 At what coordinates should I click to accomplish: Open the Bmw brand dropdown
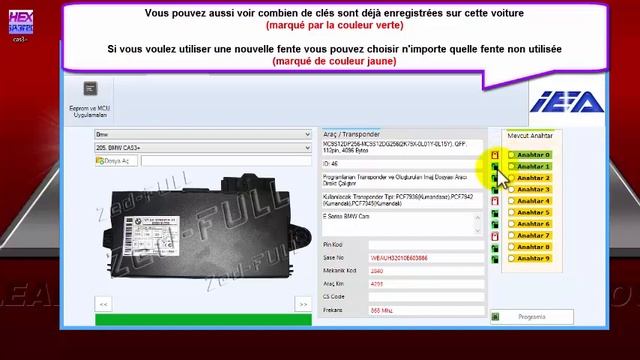pyautogui.click(x=203, y=134)
